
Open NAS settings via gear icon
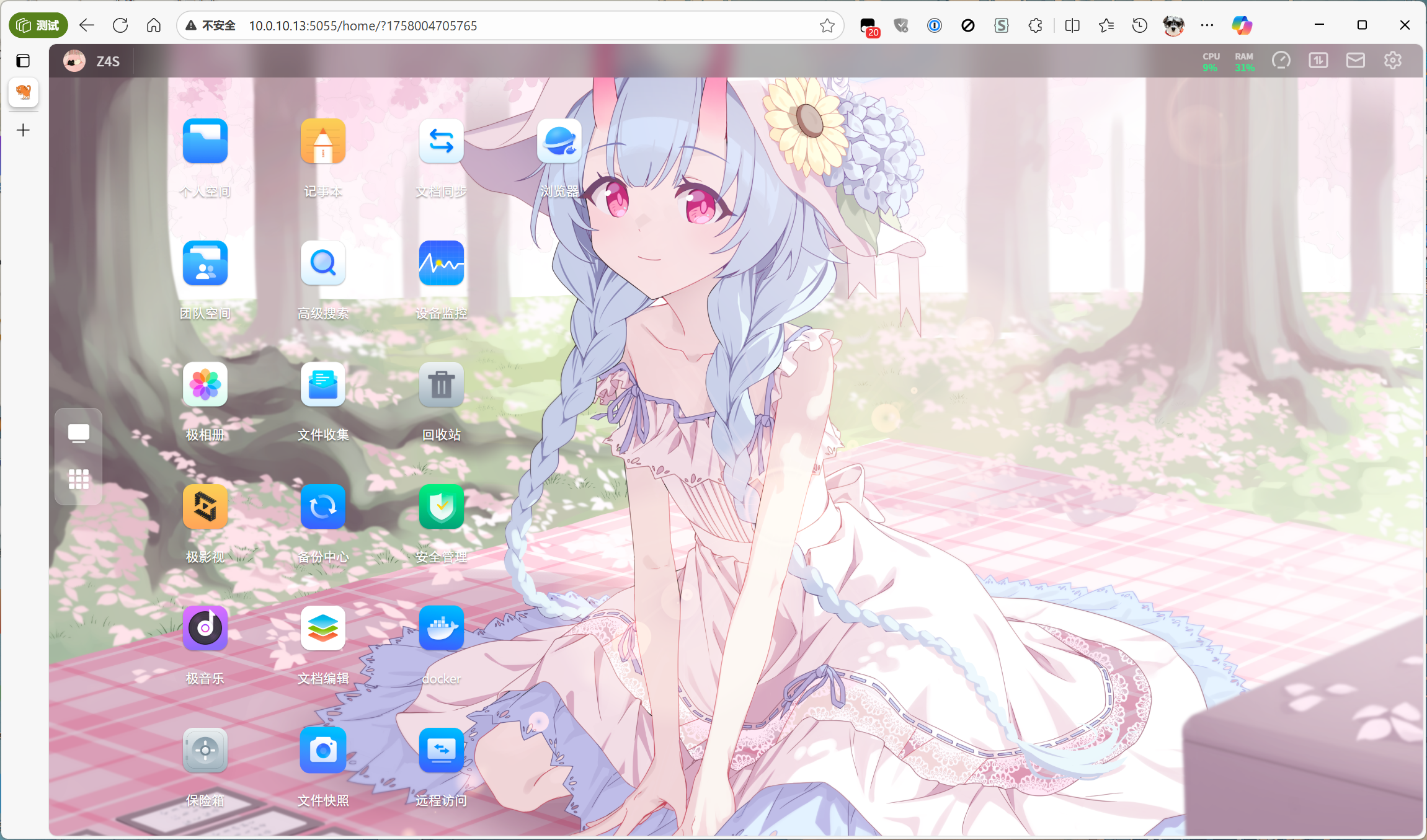click(x=1392, y=60)
